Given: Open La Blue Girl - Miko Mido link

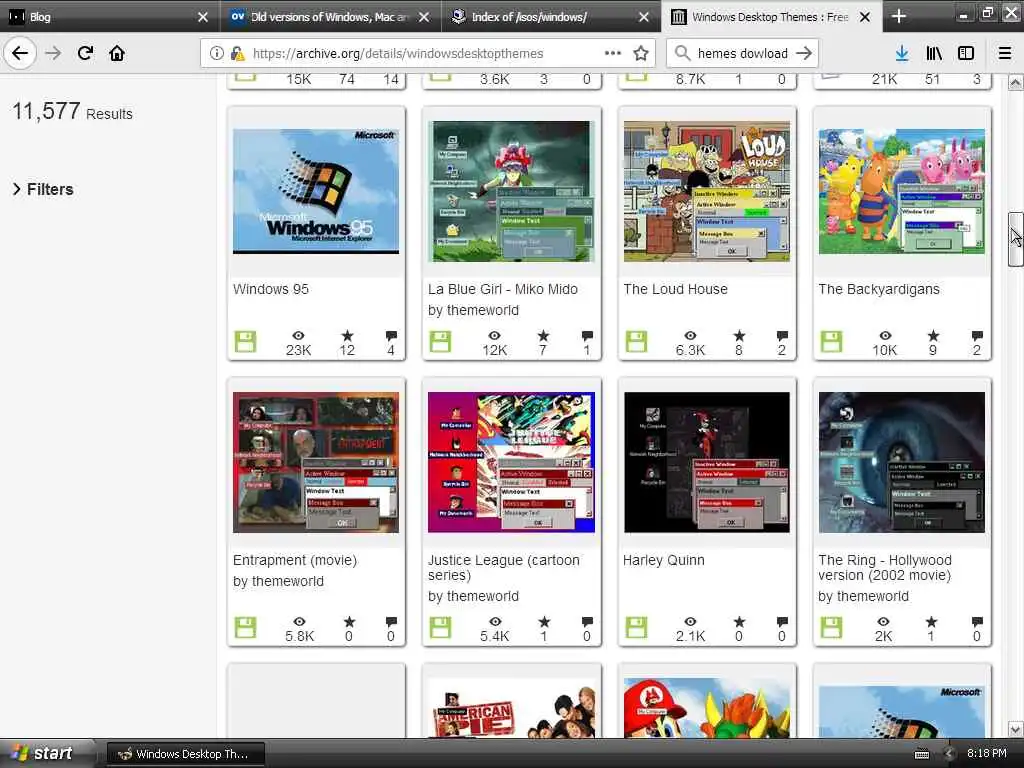Looking at the screenshot, I should pos(503,289).
